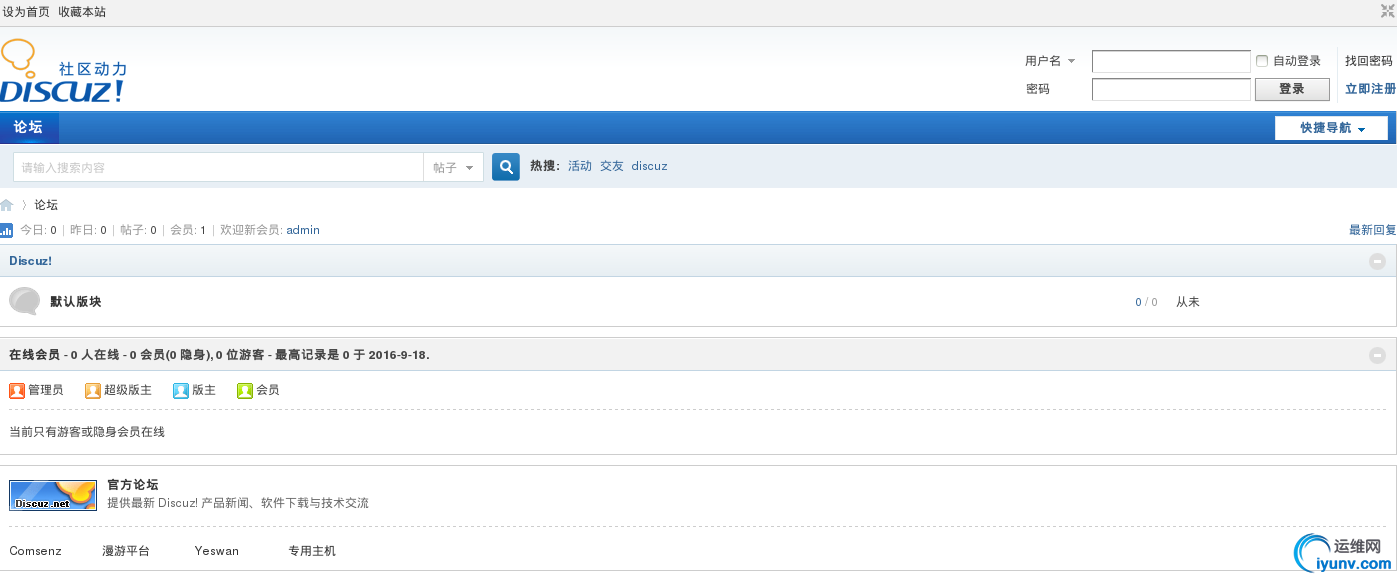Click the 论坛 breadcrumb link
Image resolution: width=1397 pixels, height=580 pixels.
[x=46, y=205]
